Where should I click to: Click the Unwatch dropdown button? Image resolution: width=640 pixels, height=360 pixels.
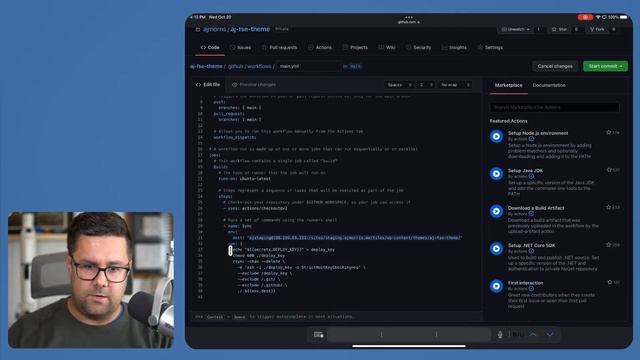(516, 29)
